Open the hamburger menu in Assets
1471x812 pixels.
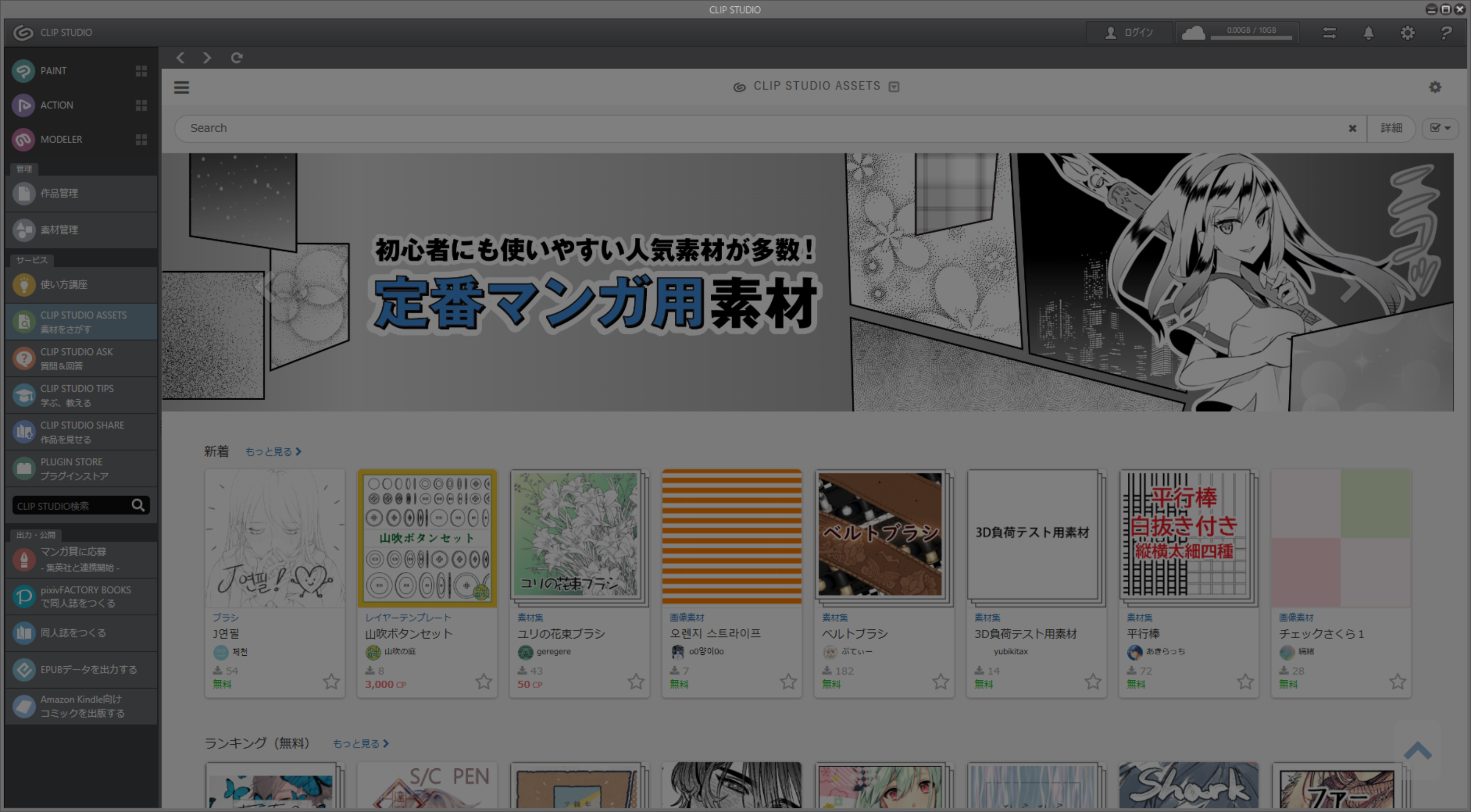pos(182,87)
